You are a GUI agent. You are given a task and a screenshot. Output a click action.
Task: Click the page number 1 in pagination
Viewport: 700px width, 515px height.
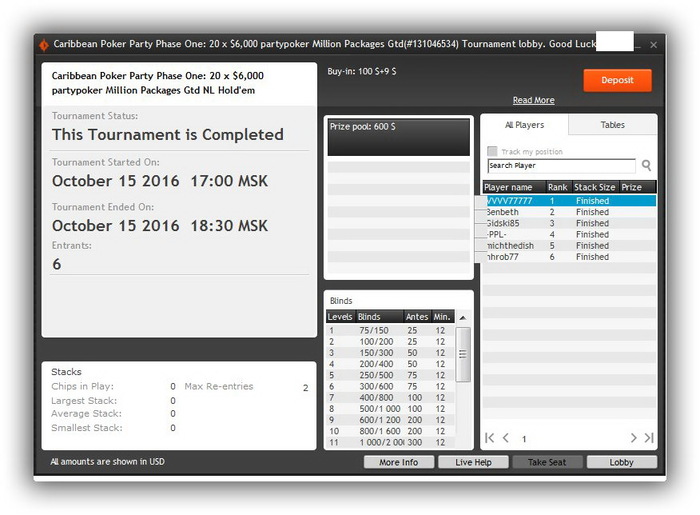pyautogui.click(x=524, y=439)
